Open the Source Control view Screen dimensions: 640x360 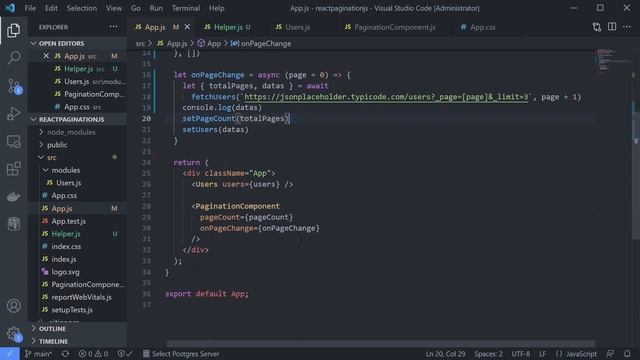13,86
